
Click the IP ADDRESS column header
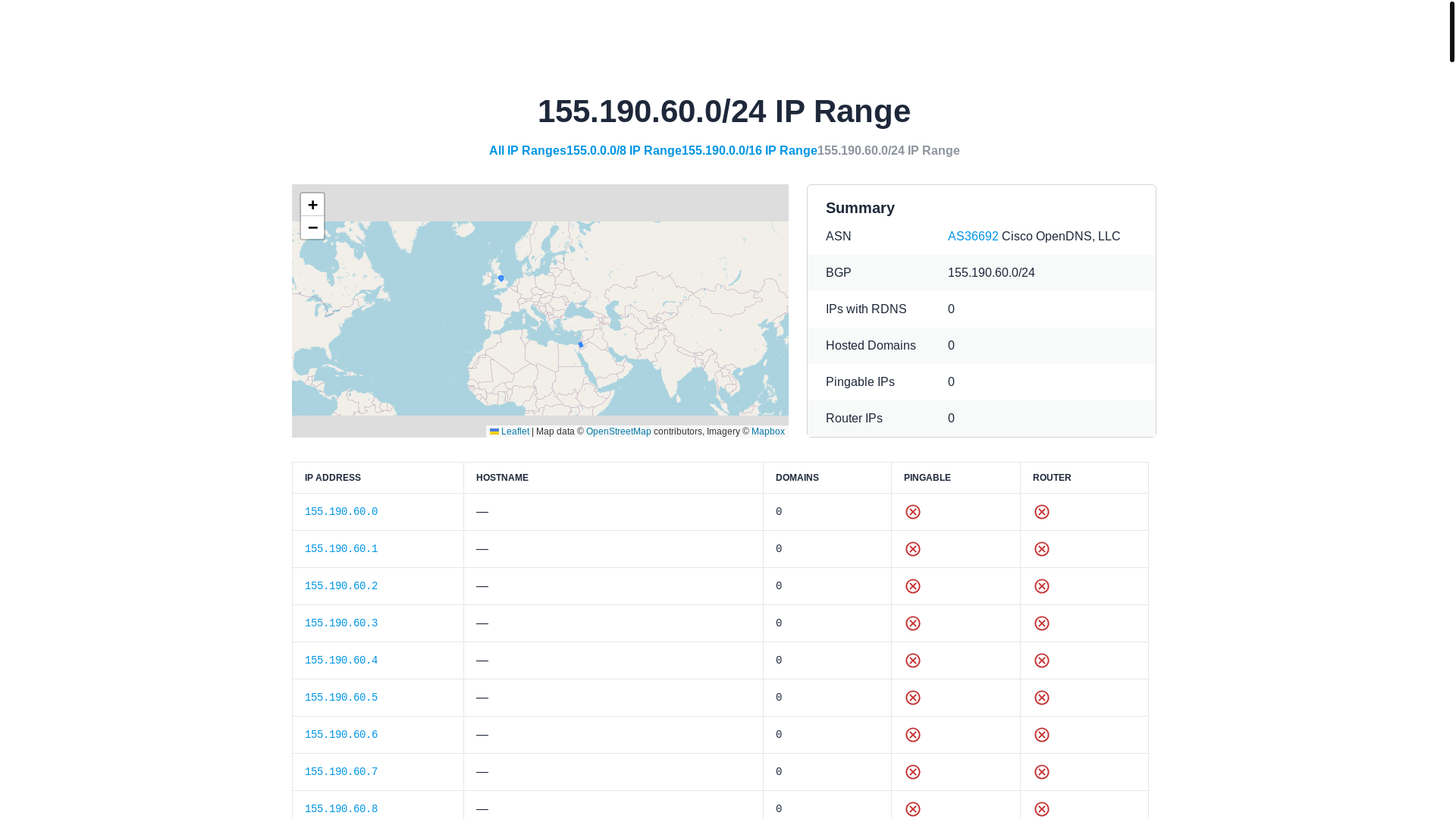pos(378,478)
